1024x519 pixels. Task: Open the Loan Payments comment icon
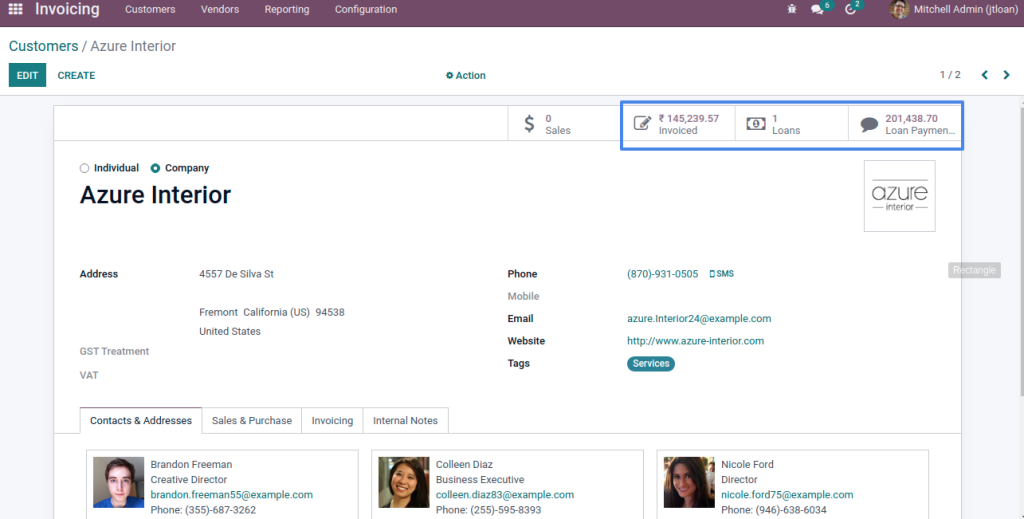[x=869, y=124]
